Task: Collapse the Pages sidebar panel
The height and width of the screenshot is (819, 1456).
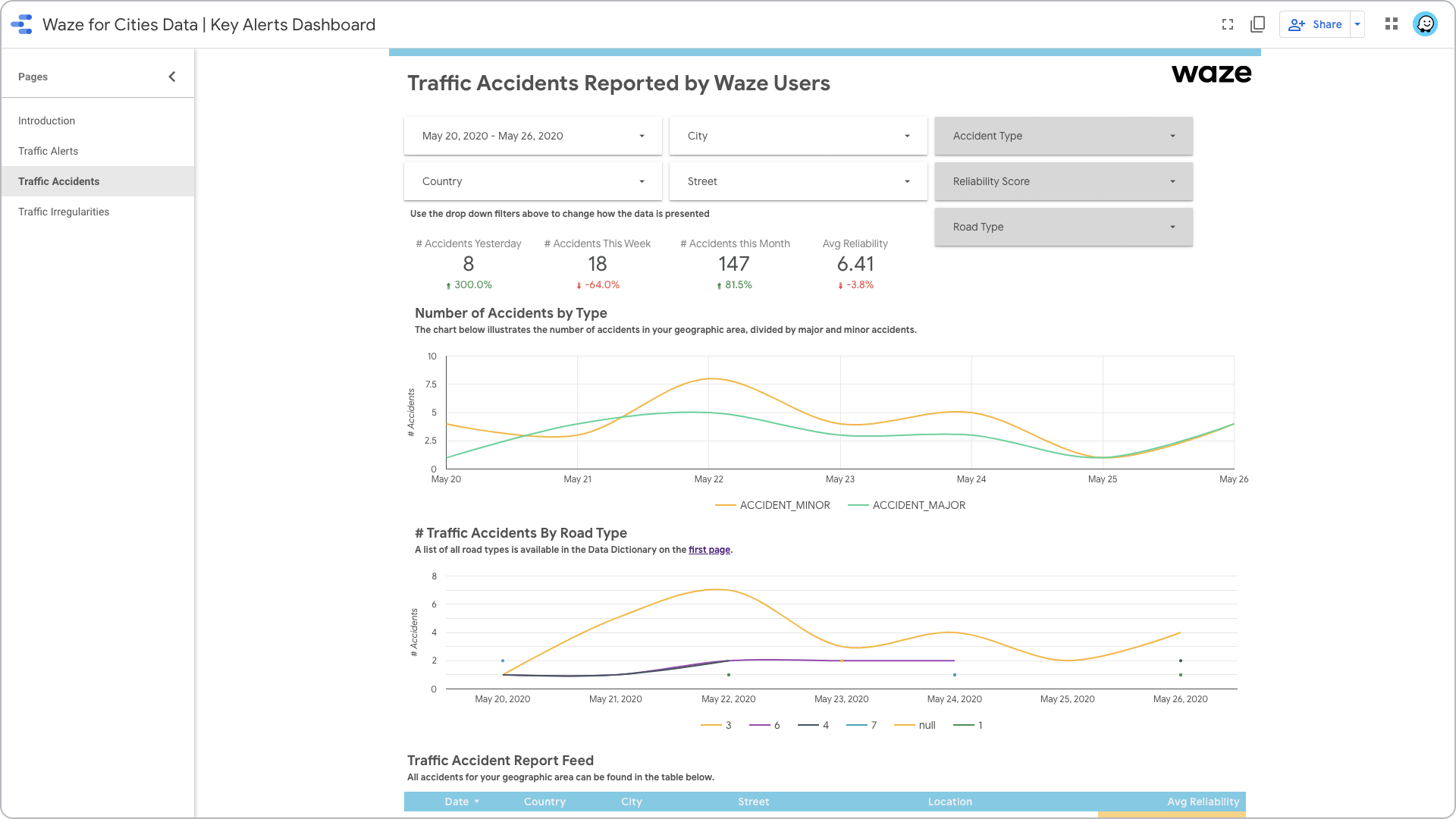Action: tap(172, 77)
